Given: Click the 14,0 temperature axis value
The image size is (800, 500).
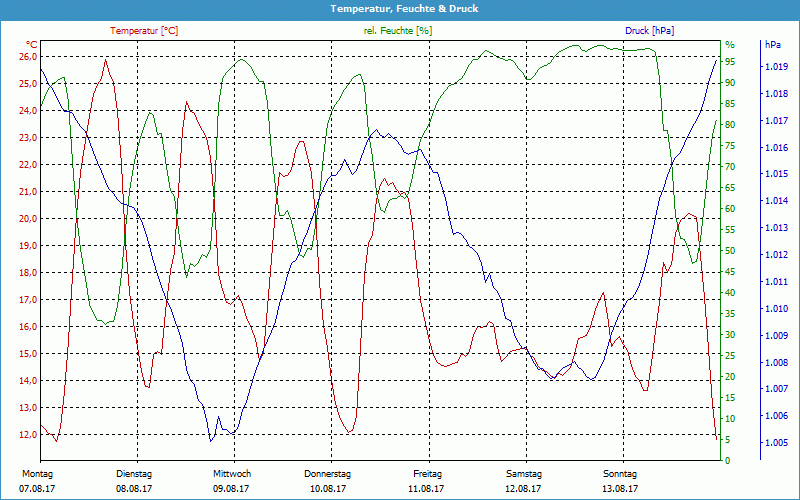Looking at the screenshot, I should (x=28, y=381).
